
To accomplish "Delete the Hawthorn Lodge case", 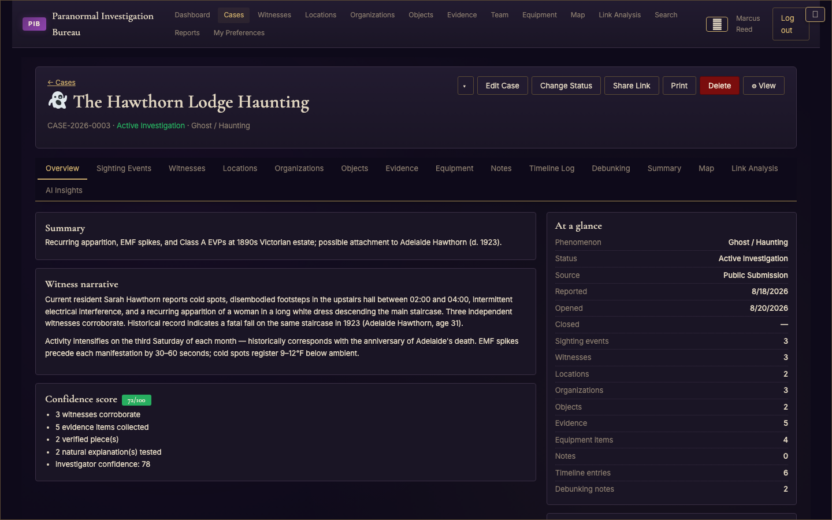I will (x=719, y=85).
